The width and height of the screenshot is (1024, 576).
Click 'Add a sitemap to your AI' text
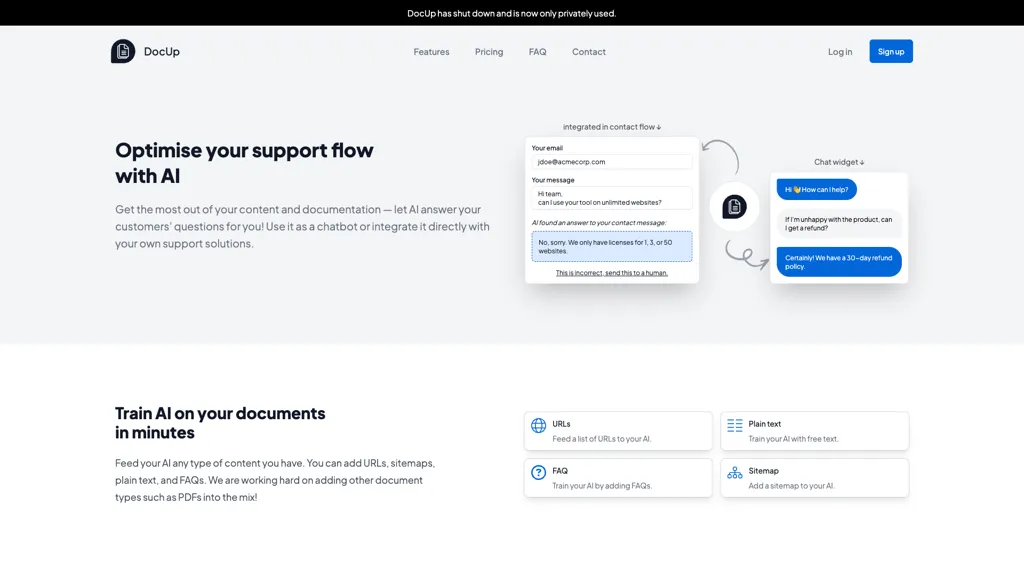point(791,486)
